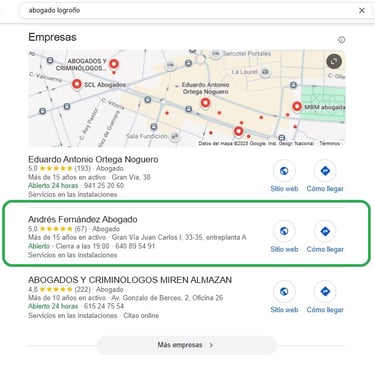The height and width of the screenshot is (366, 375).
Task: Open Sitio web icon for Andrés Fernández Abogado
Action: click(x=284, y=231)
